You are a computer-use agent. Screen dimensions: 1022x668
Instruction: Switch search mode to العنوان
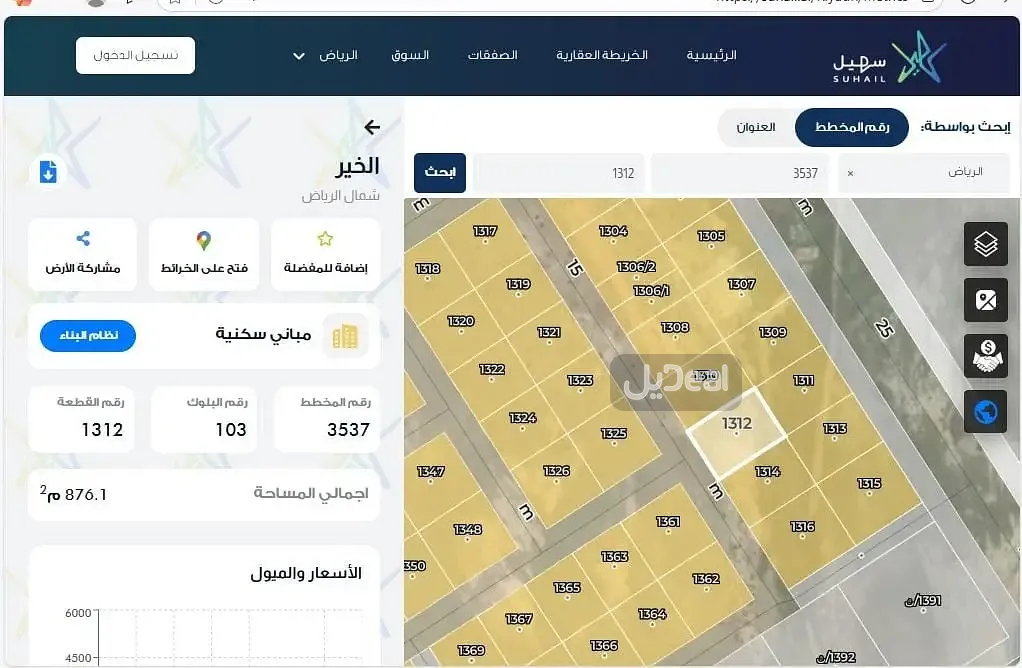756,127
